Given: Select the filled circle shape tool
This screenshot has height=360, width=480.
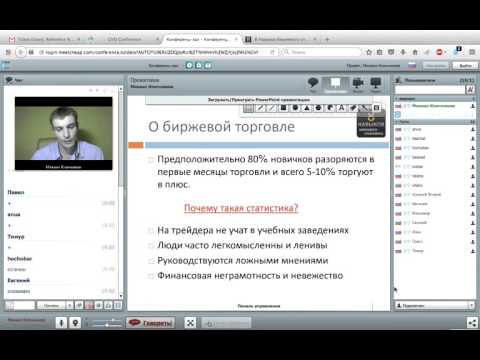Looking at the screenshot, I should [x=295, y=108].
